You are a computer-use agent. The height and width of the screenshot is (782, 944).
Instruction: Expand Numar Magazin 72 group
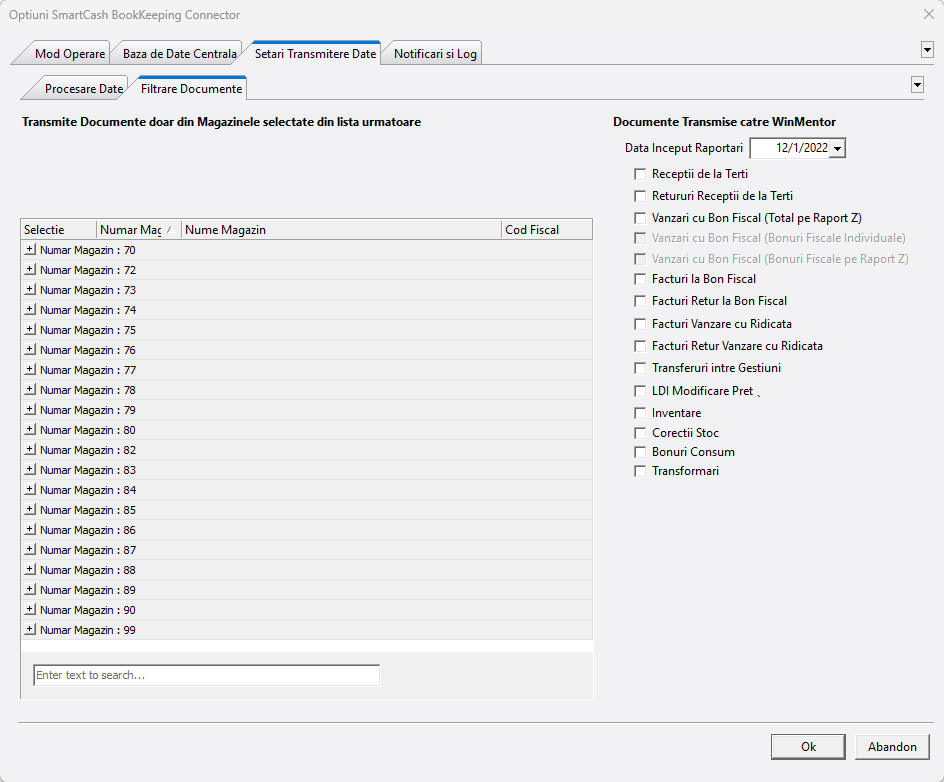point(30,269)
